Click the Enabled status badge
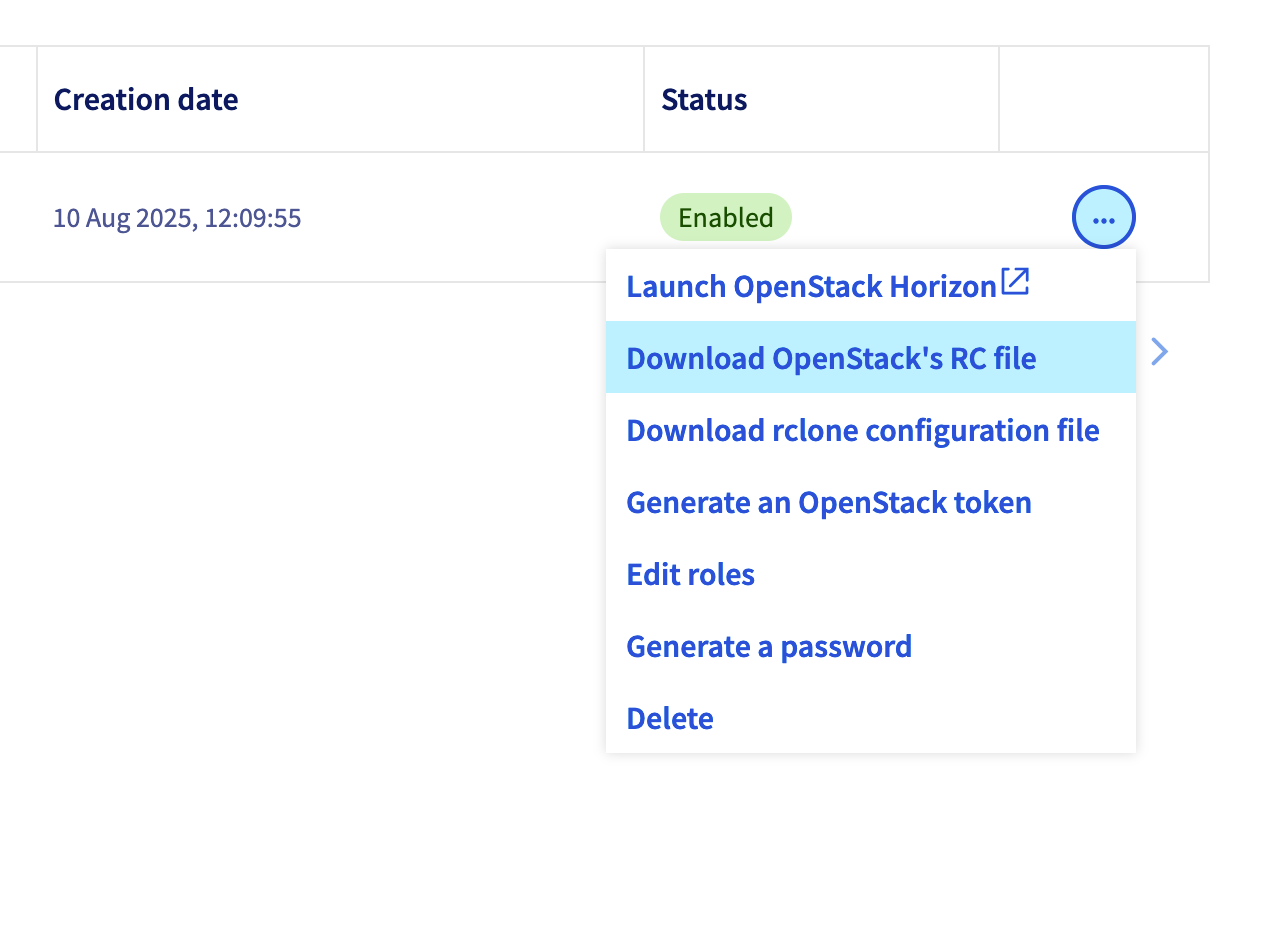The height and width of the screenshot is (944, 1280). [x=725, y=217]
